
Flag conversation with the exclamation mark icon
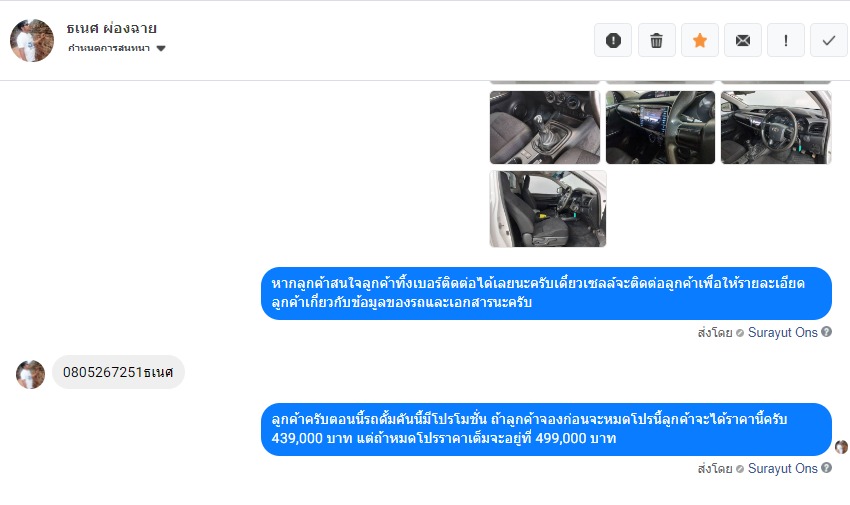tap(786, 40)
